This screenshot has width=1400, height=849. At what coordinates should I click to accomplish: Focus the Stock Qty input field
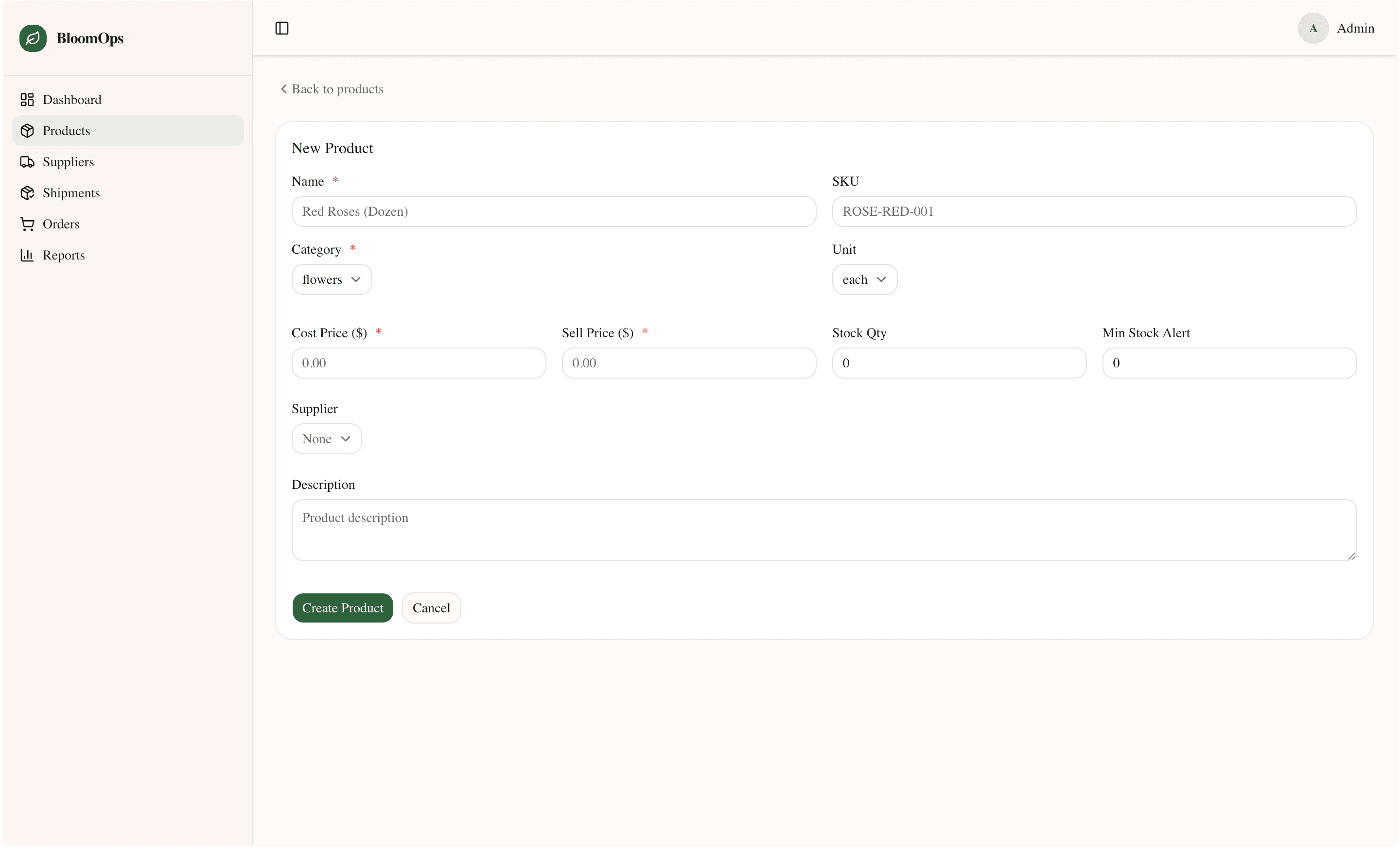tap(958, 363)
